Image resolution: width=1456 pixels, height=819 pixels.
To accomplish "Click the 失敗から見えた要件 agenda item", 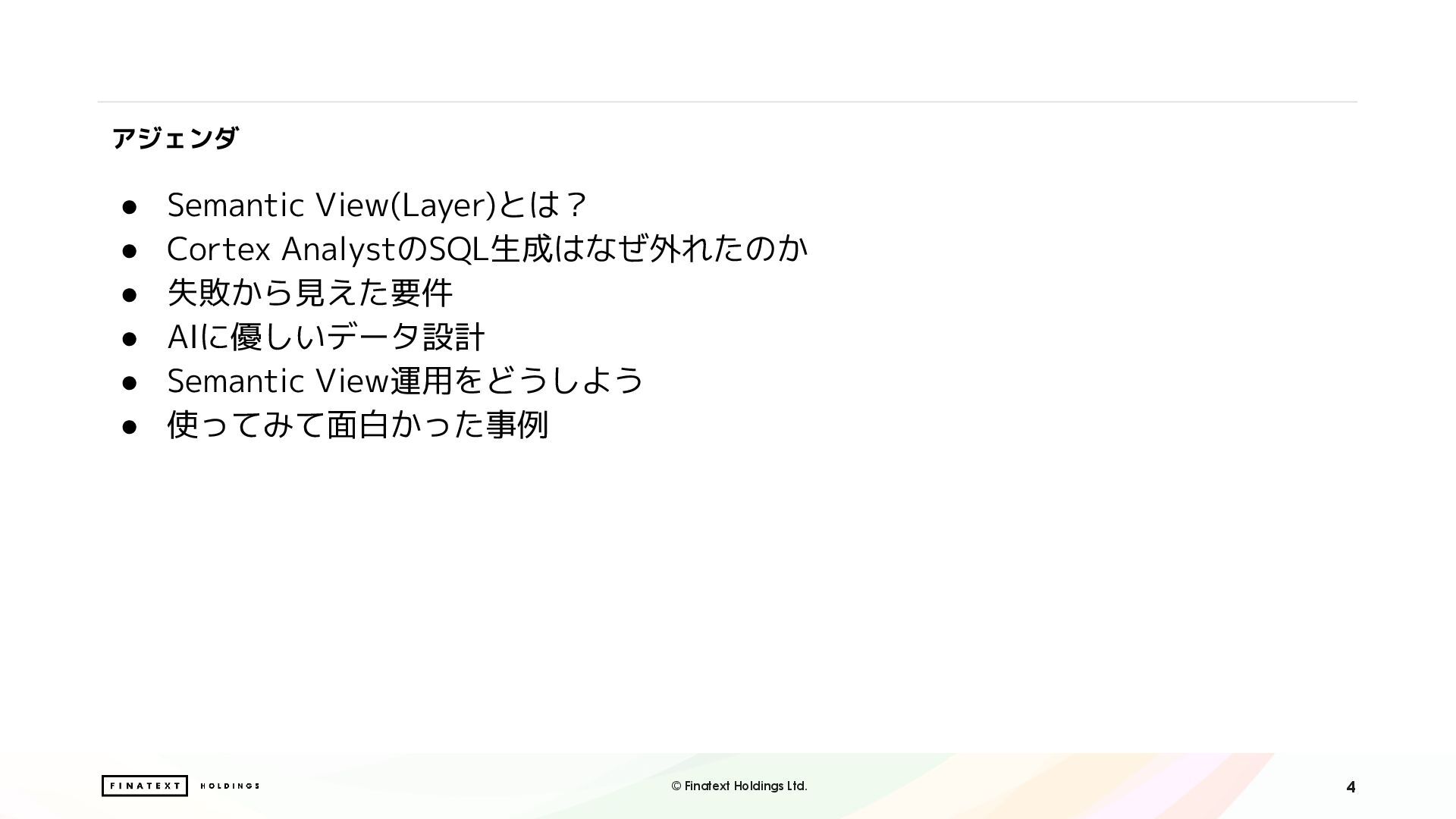I will pos(309,293).
